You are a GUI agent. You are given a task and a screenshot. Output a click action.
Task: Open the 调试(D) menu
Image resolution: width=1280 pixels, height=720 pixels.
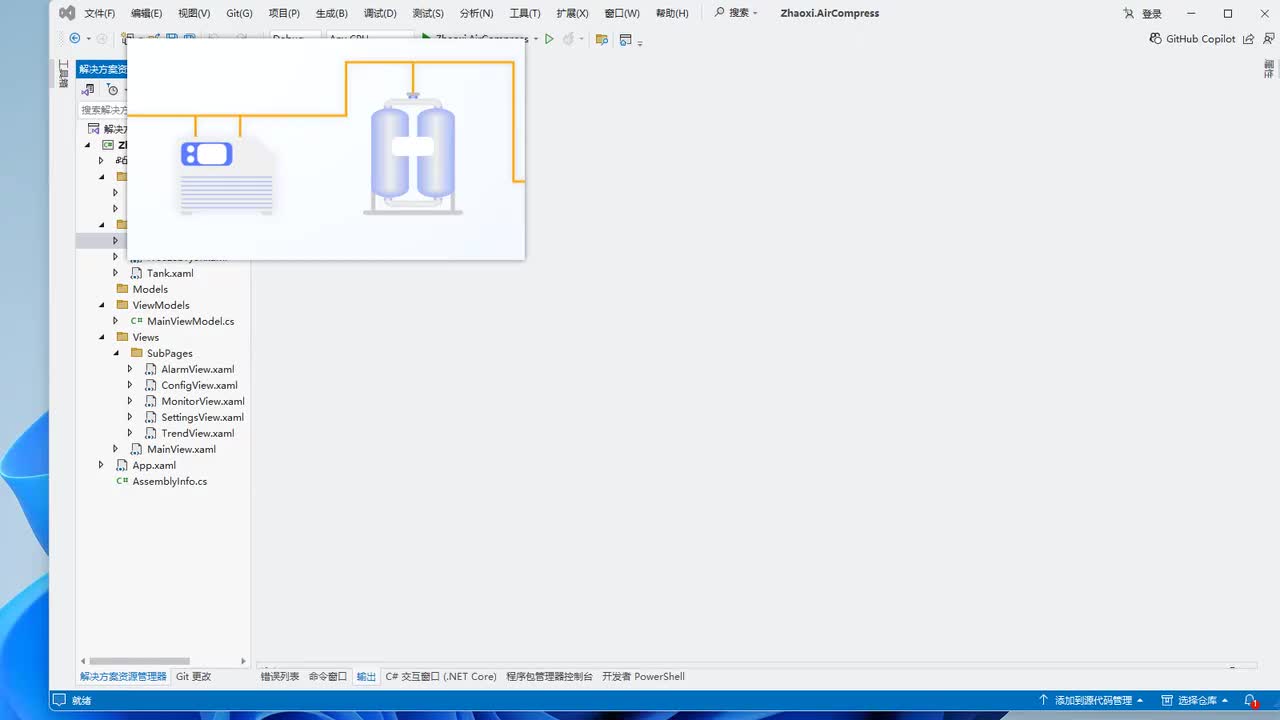click(x=380, y=14)
